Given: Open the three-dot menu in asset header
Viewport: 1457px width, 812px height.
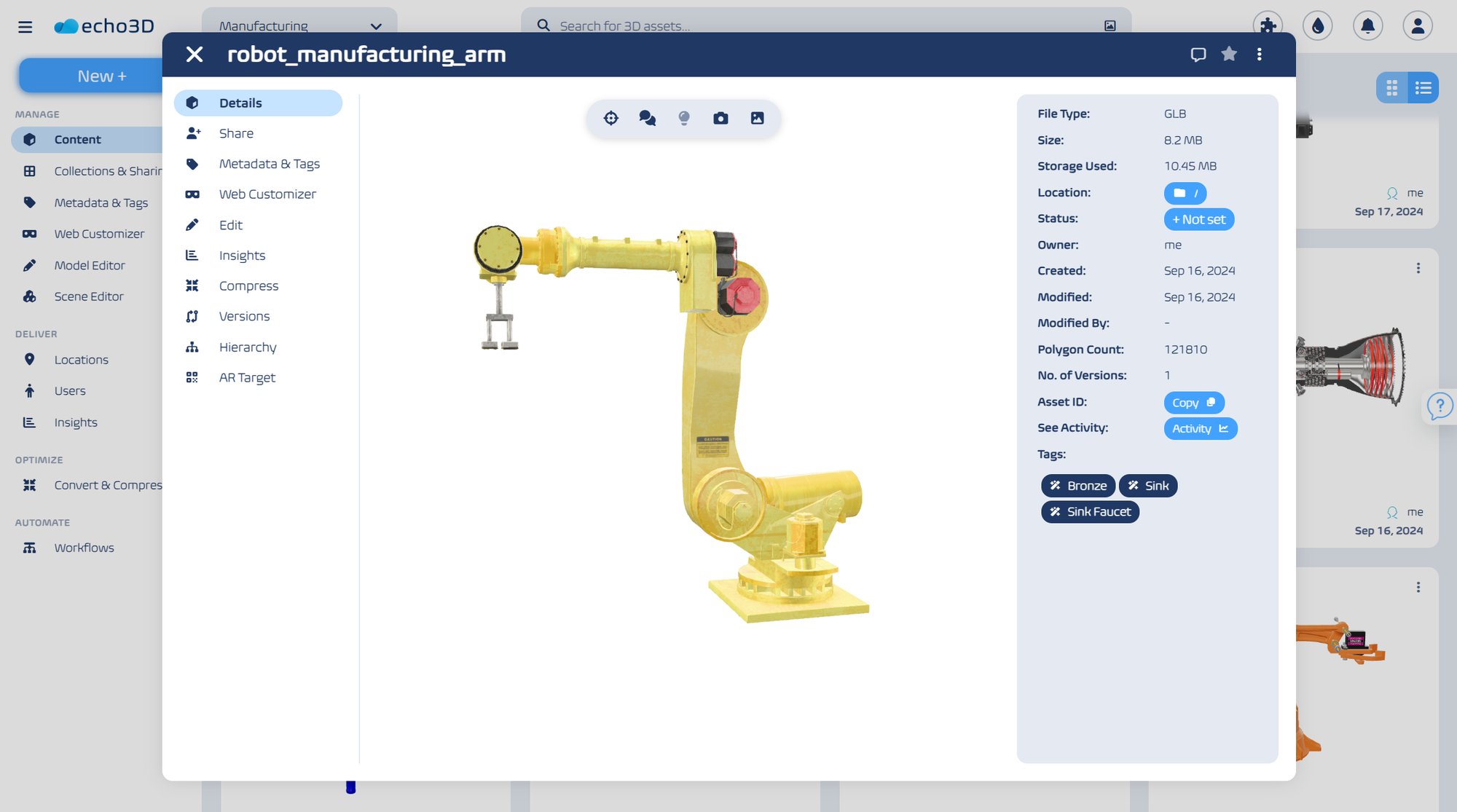Looking at the screenshot, I should 1259,54.
